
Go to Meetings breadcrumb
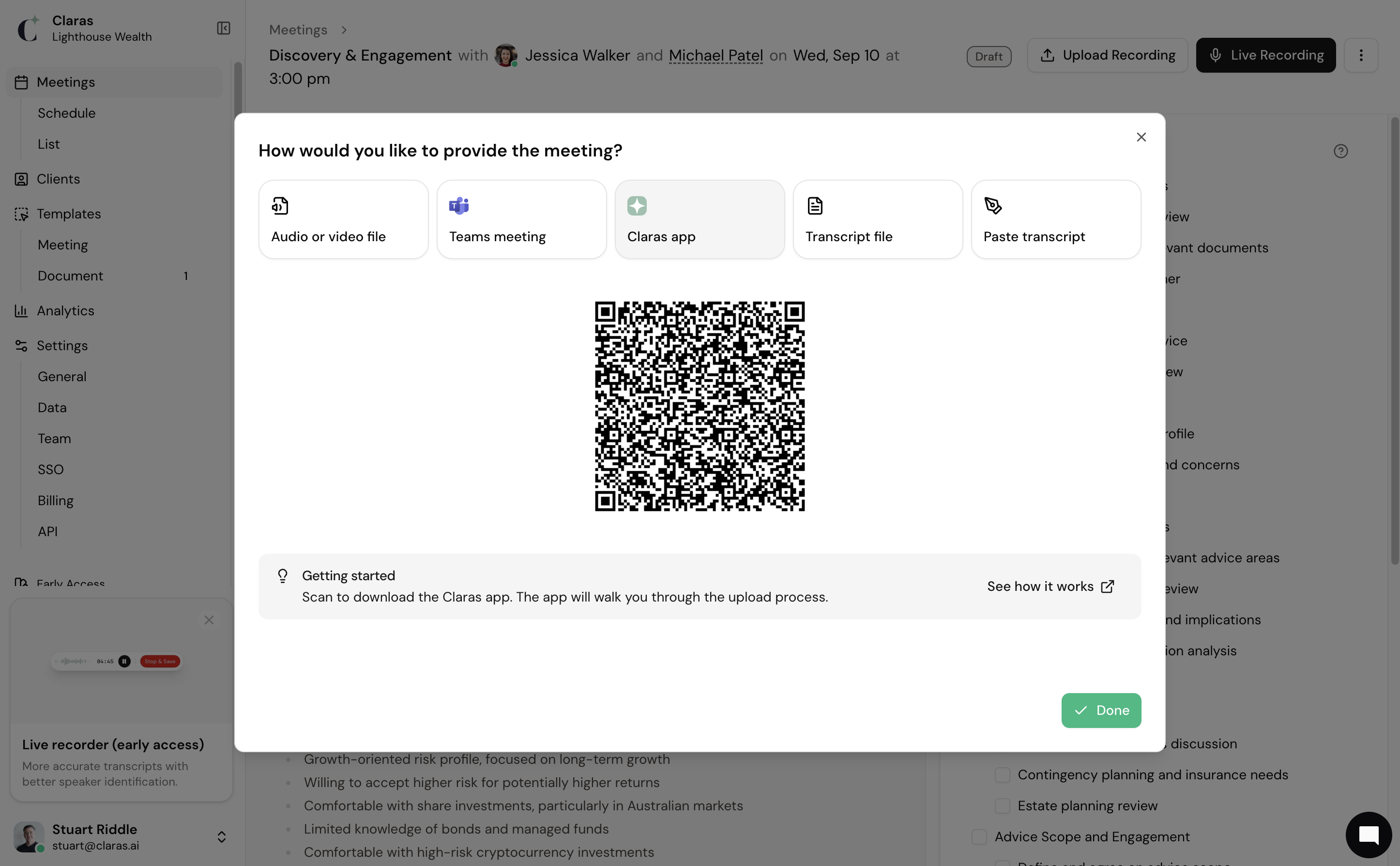click(298, 29)
